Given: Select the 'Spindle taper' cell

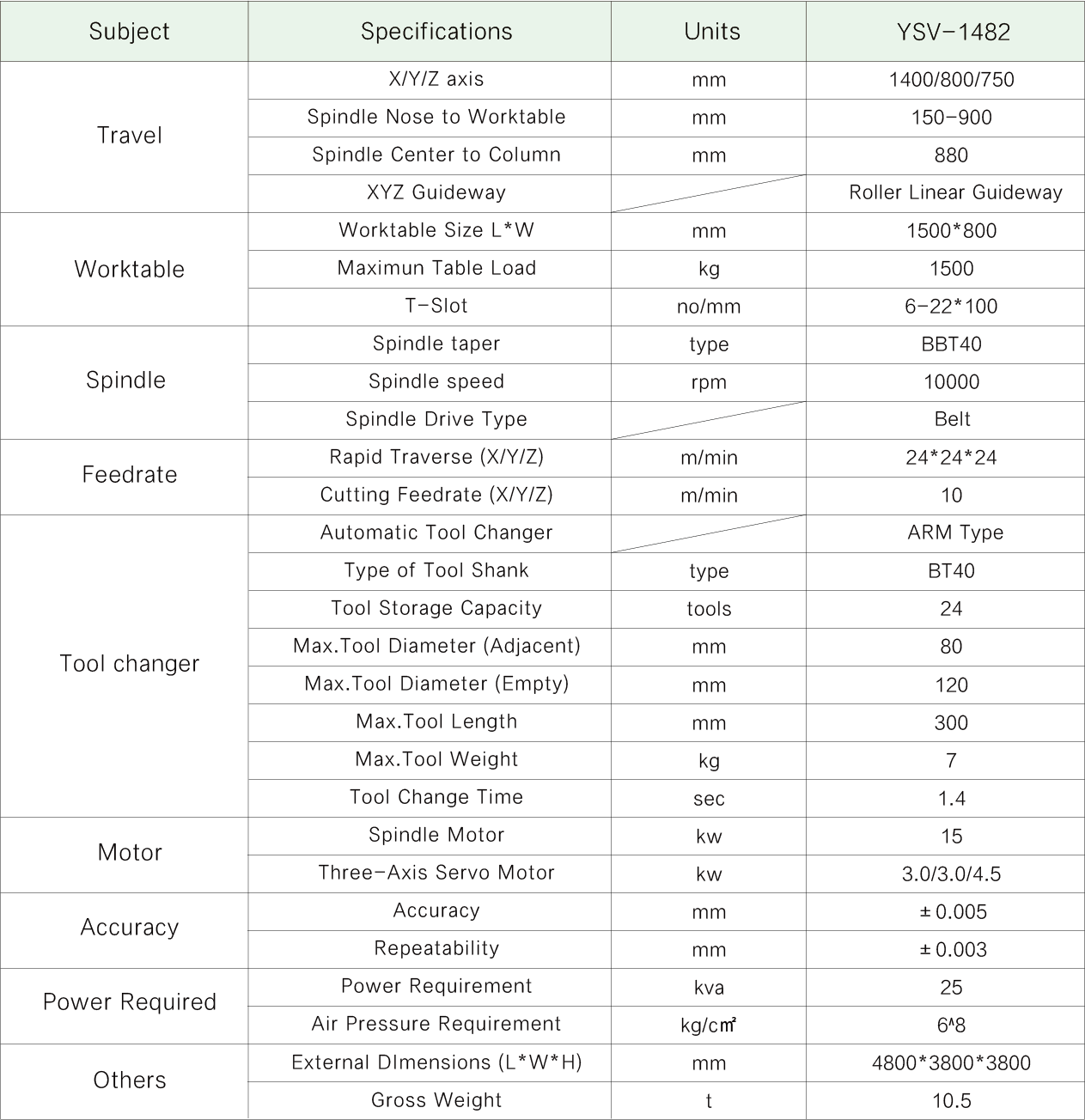Looking at the screenshot, I should pos(430,344).
